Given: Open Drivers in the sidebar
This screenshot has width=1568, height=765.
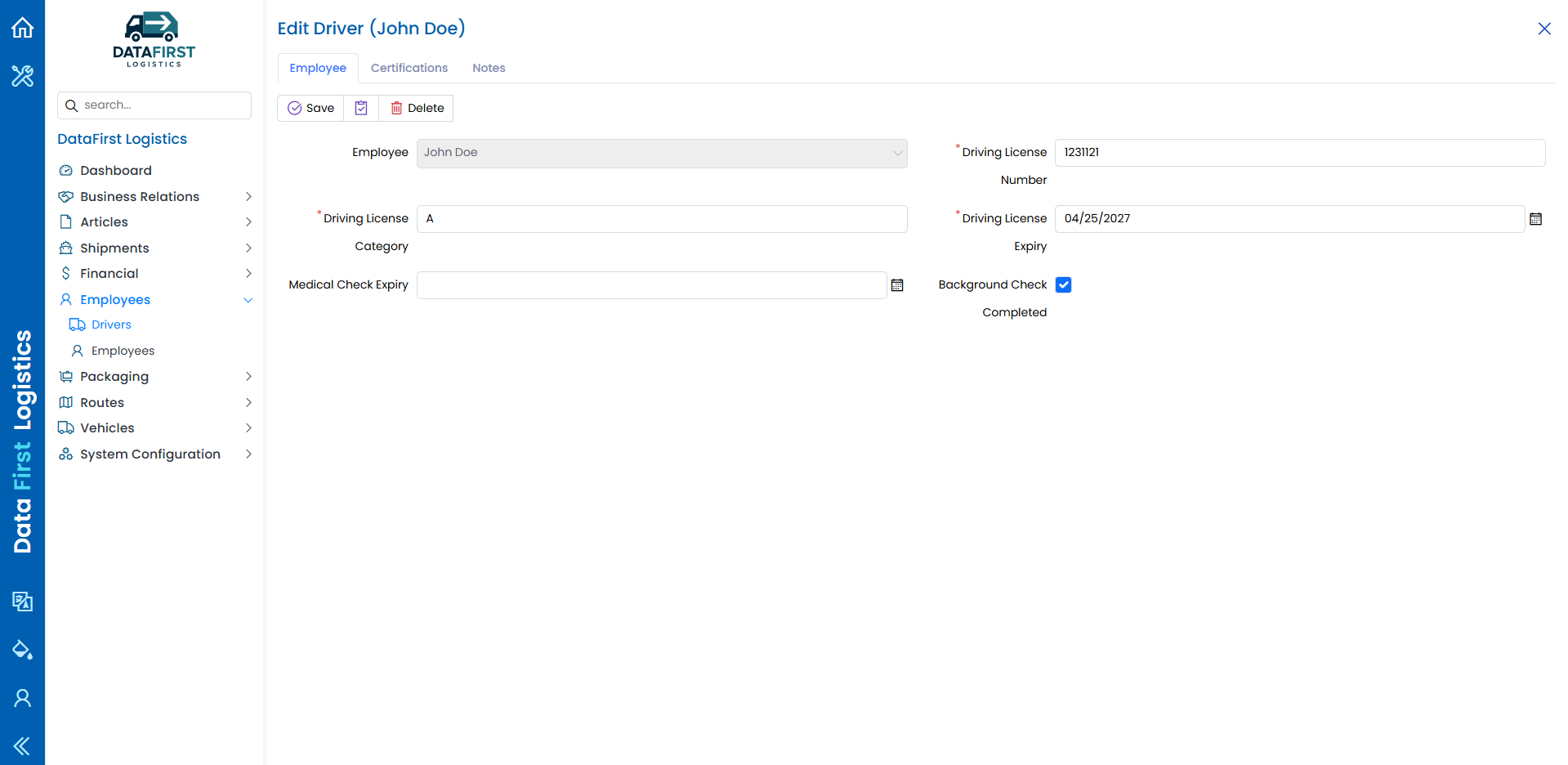Looking at the screenshot, I should coord(111,324).
